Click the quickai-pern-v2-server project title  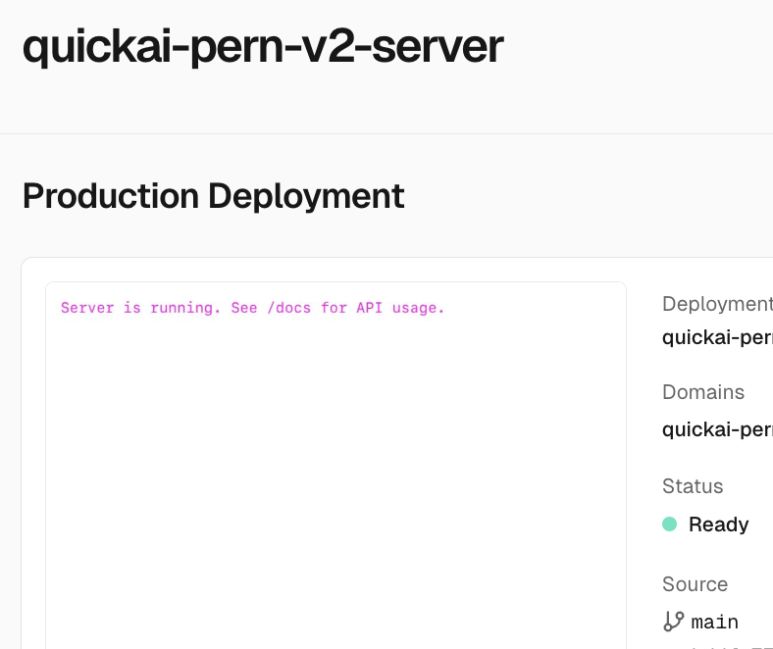coord(263,48)
